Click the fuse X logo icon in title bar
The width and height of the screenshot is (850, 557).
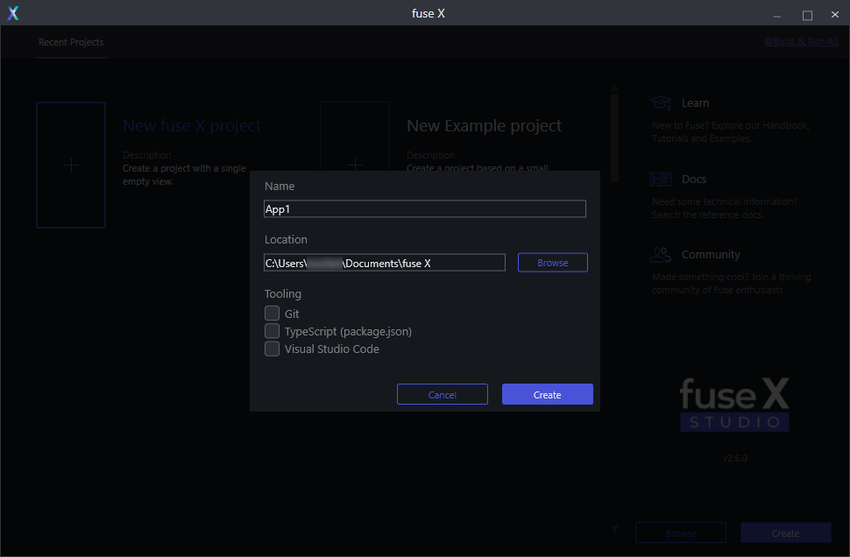click(13, 13)
